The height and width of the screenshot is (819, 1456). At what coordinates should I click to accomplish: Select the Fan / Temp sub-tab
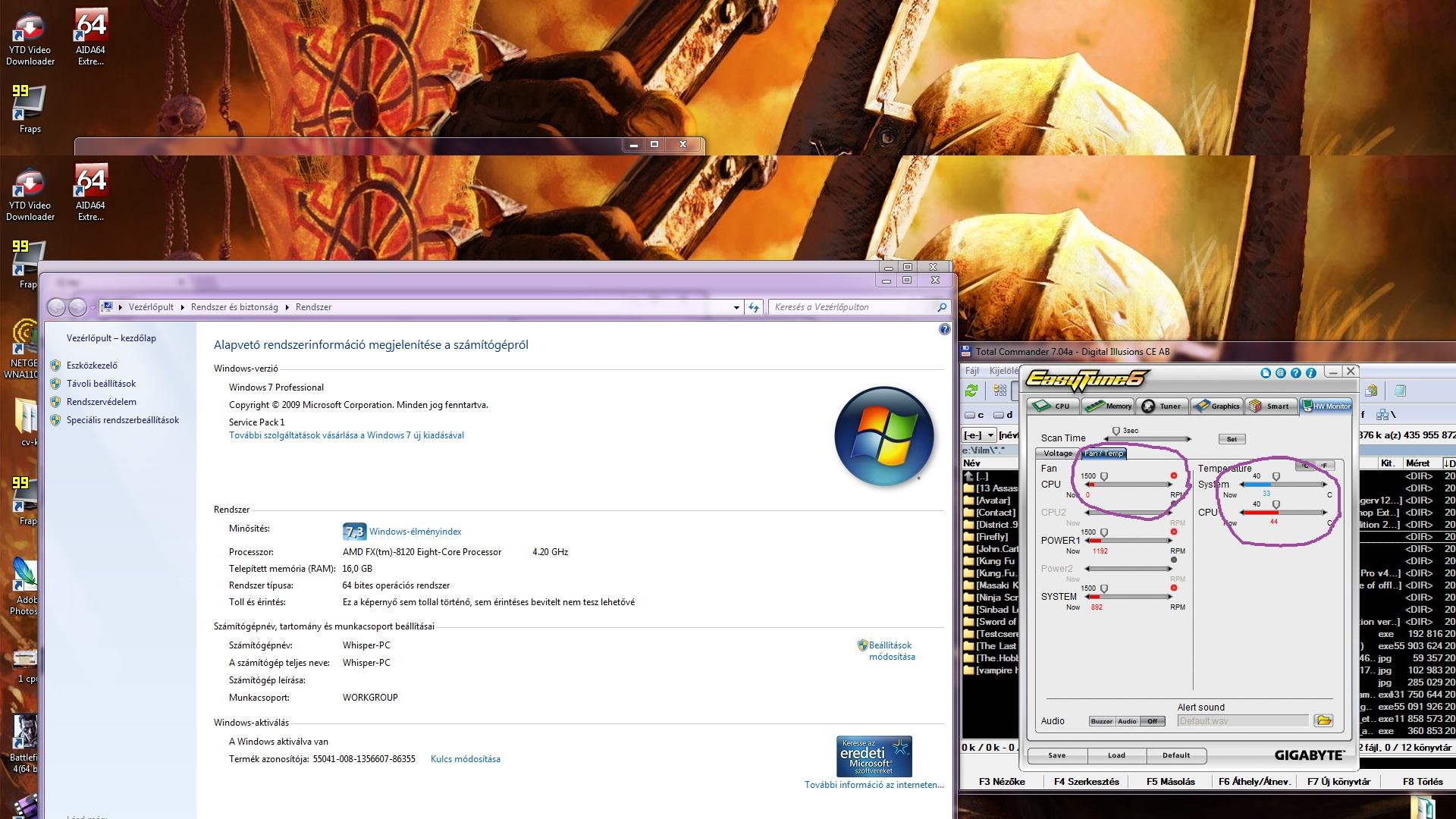[x=1104, y=453]
